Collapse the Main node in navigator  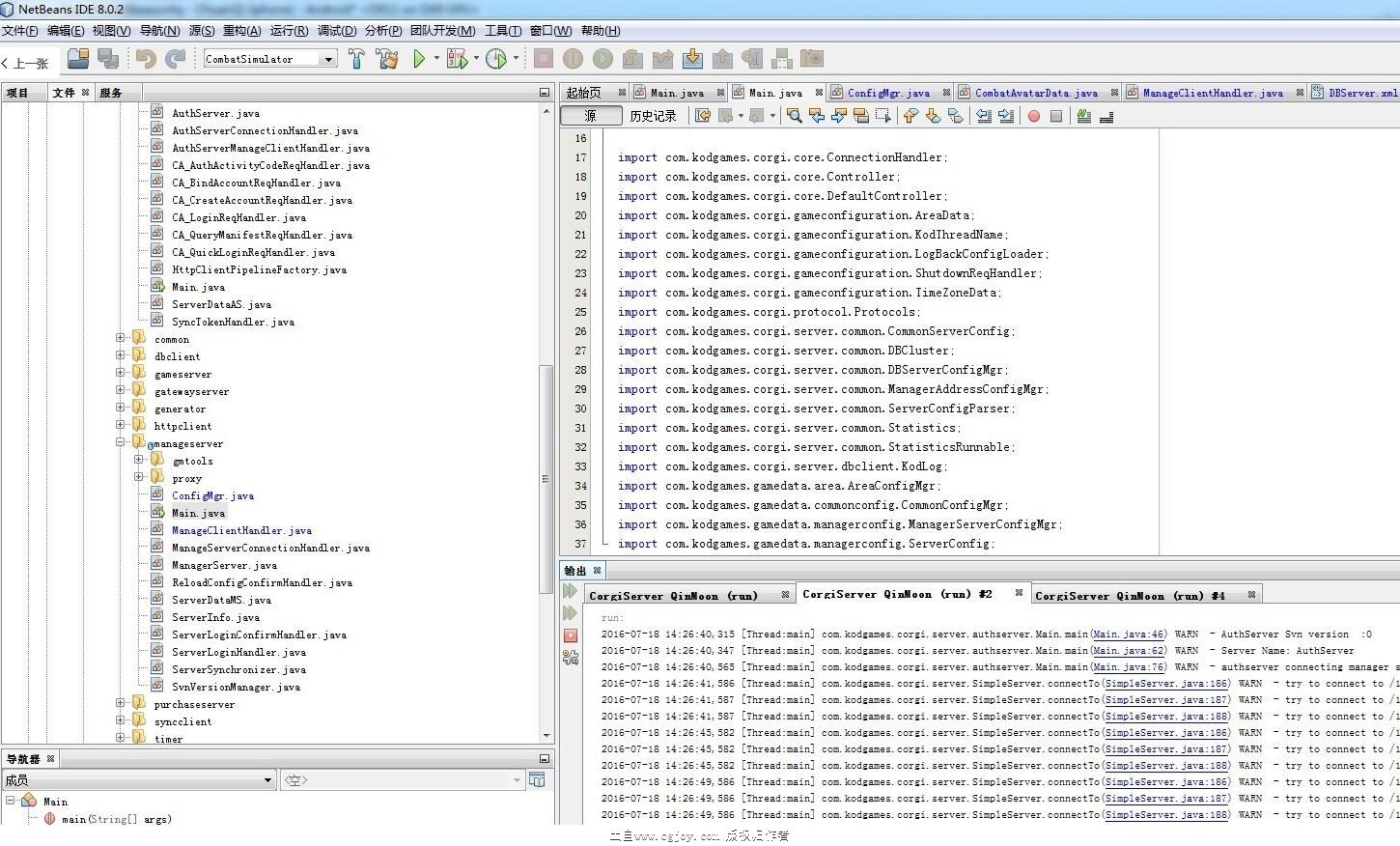(10, 801)
